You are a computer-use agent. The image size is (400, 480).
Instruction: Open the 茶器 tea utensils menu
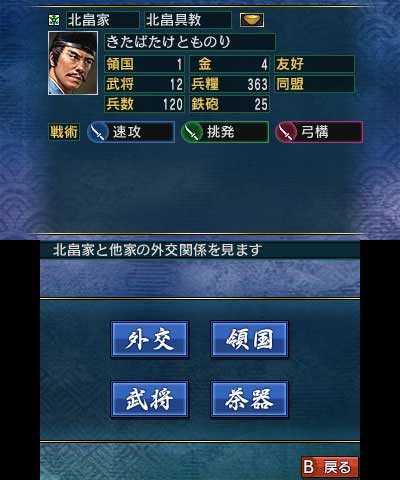(x=249, y=399)
